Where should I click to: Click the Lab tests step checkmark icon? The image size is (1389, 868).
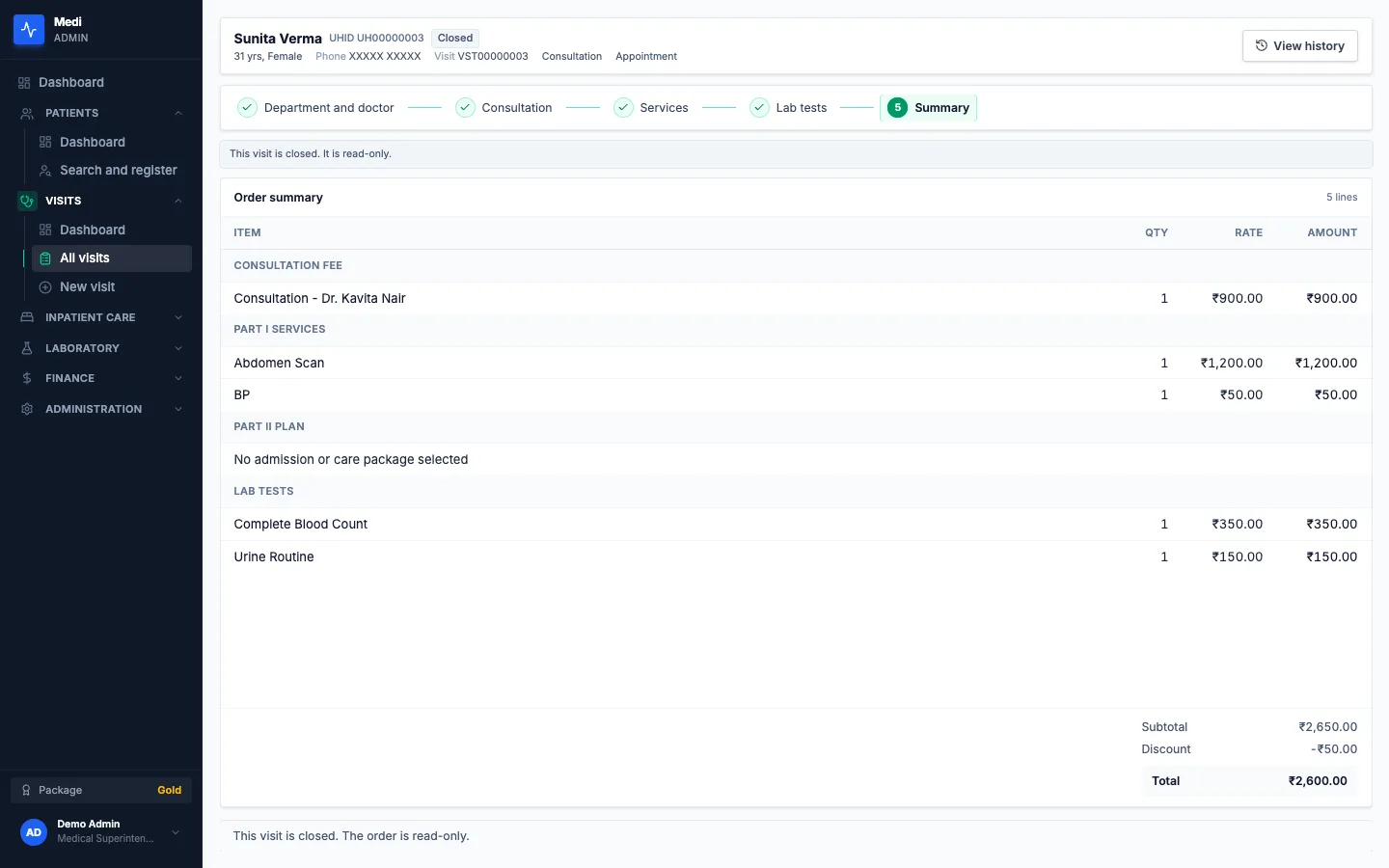click(x=760, y=108)
